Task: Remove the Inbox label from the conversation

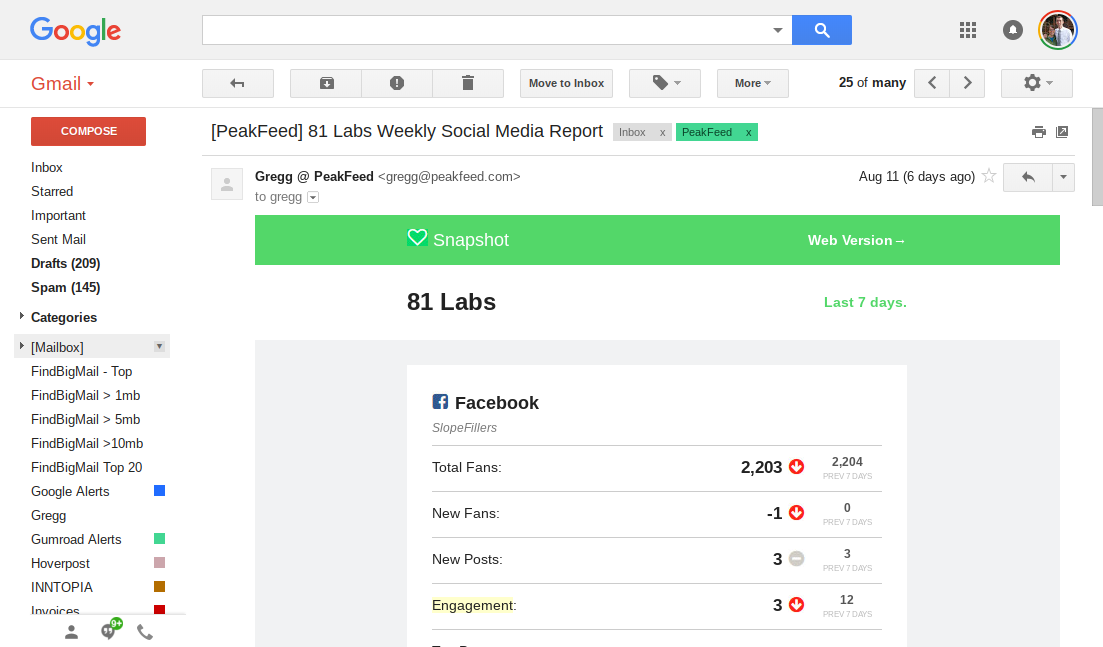Action: tap(662, 132)
